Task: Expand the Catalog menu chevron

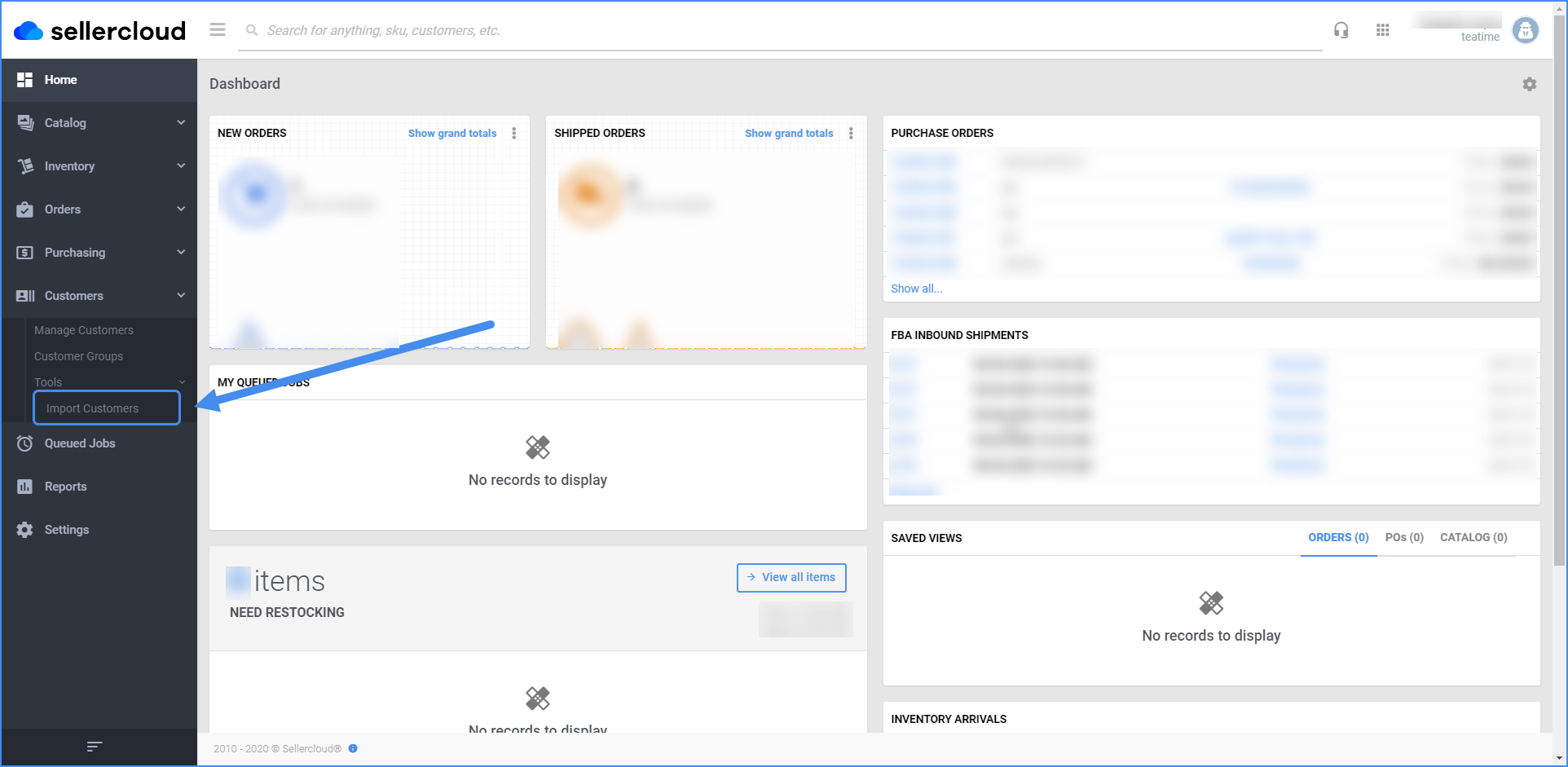Action: [181, 122]
